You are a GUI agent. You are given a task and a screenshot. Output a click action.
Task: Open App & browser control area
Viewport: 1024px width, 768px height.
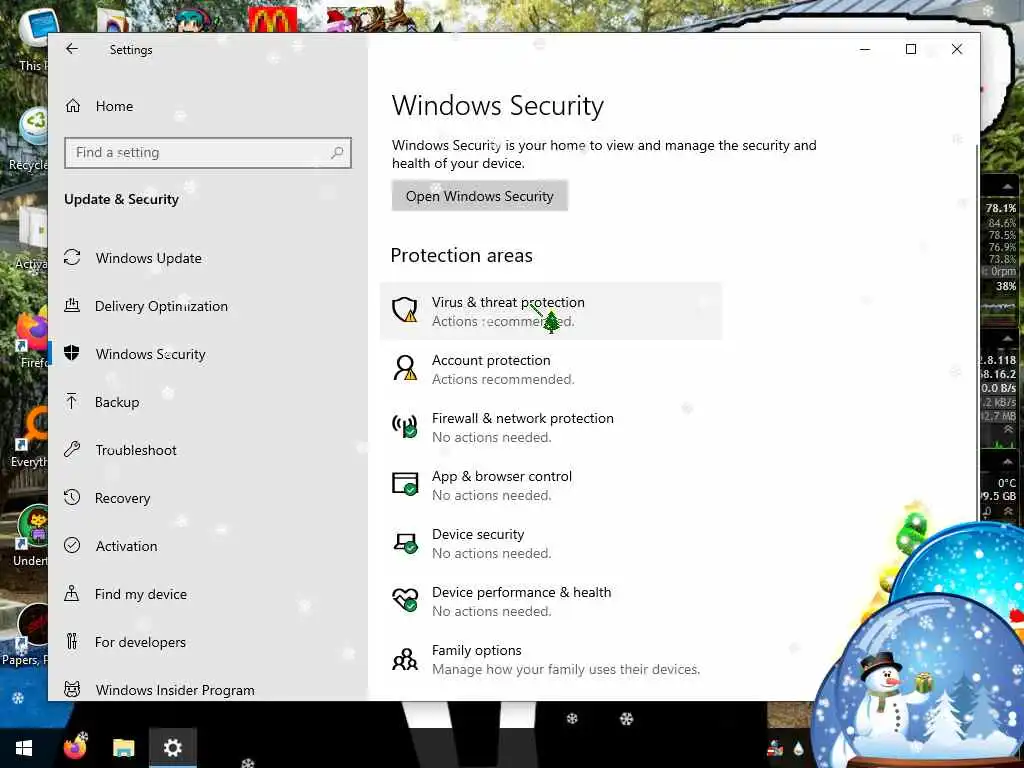click(551, 485)
